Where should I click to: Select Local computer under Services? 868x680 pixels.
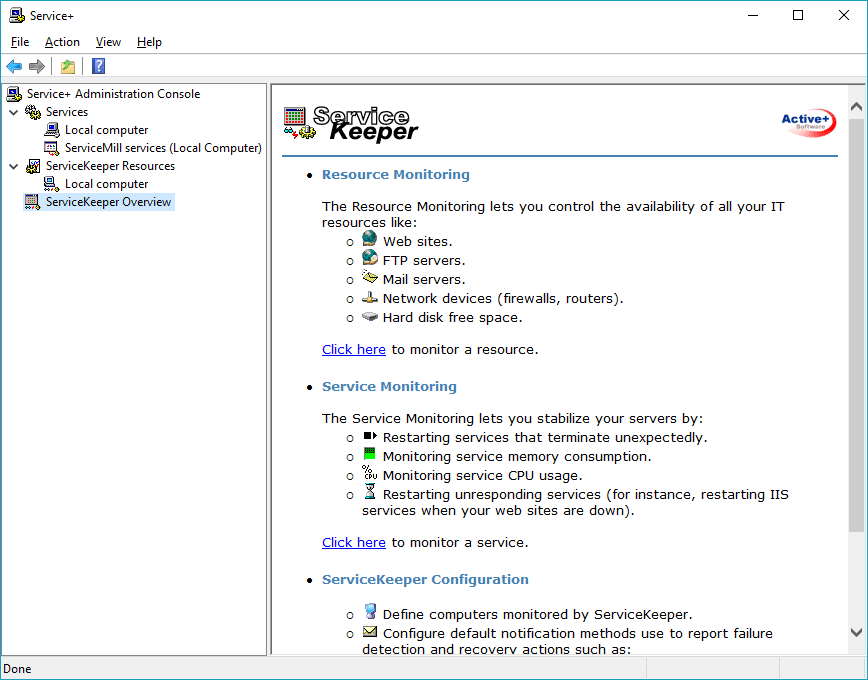(x=106, y=130)
